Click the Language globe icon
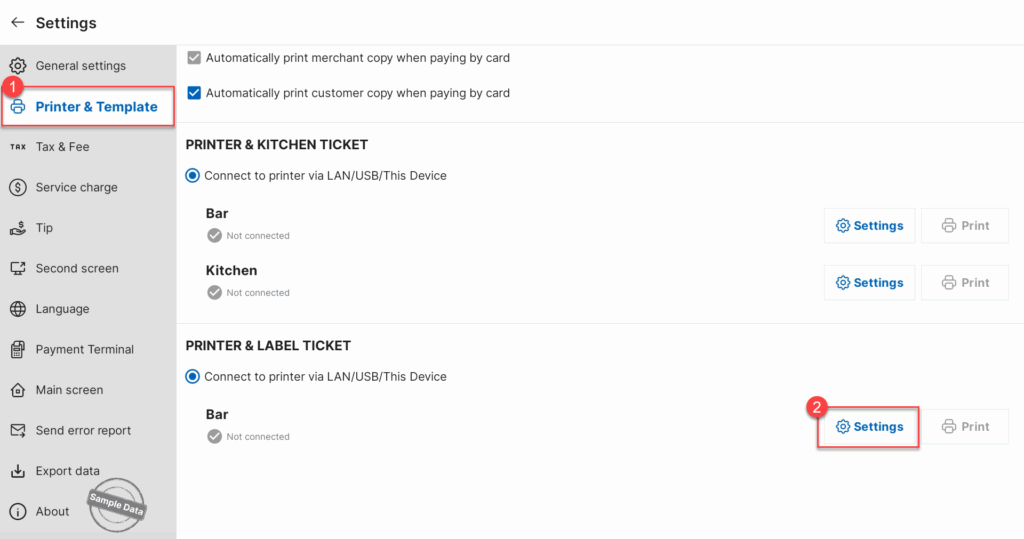The width and height of the screenshot is (1024, 539). (17, 309)
